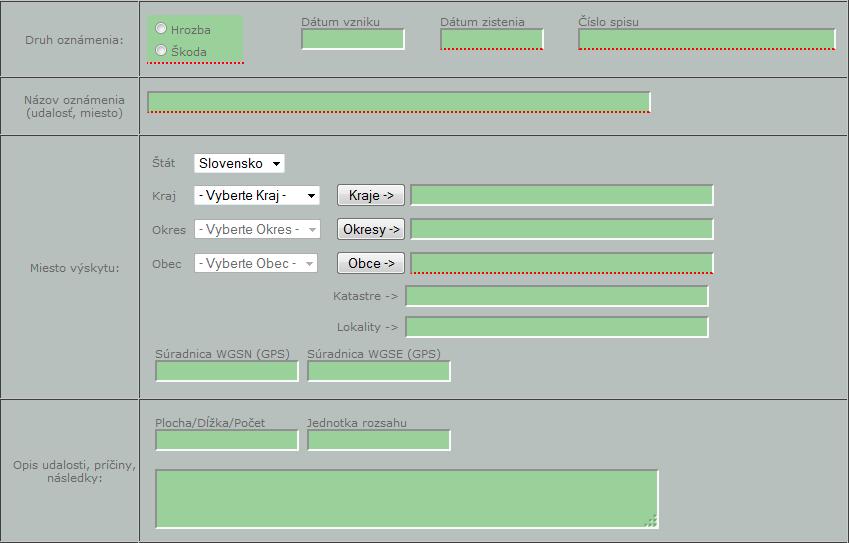The image size is (849, 543).
Task: Click the field next to Okresy button
Action: [x=562, y=229]
